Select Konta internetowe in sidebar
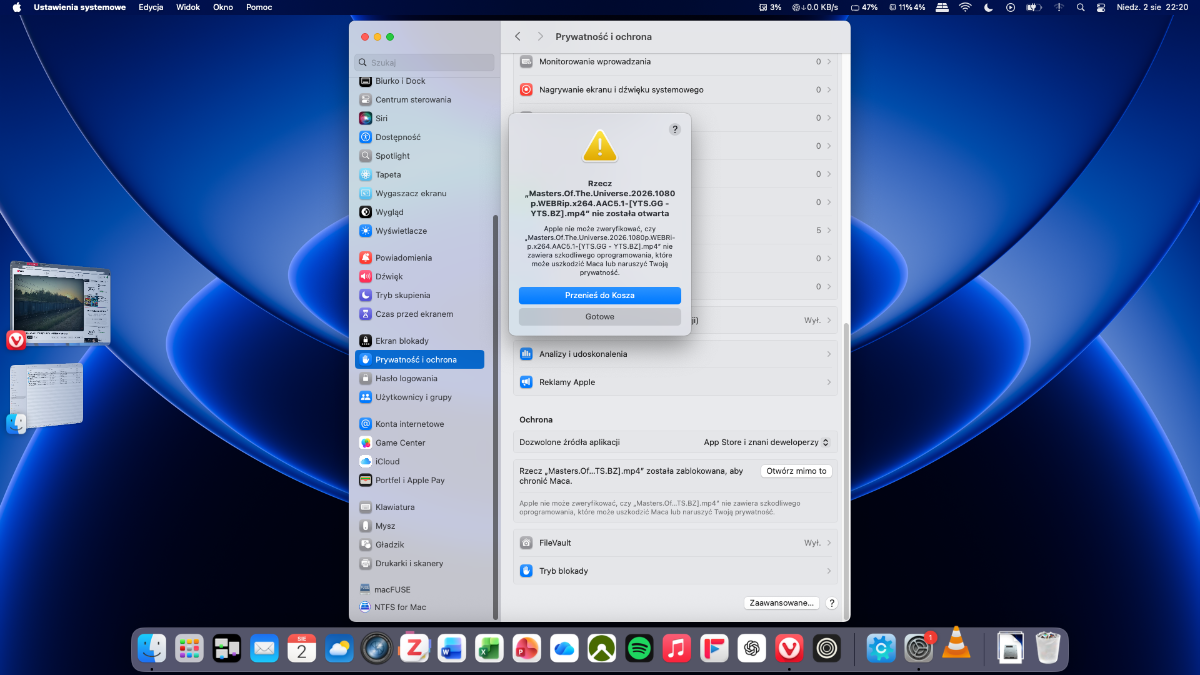1200x675 pixels. (419, 424)
